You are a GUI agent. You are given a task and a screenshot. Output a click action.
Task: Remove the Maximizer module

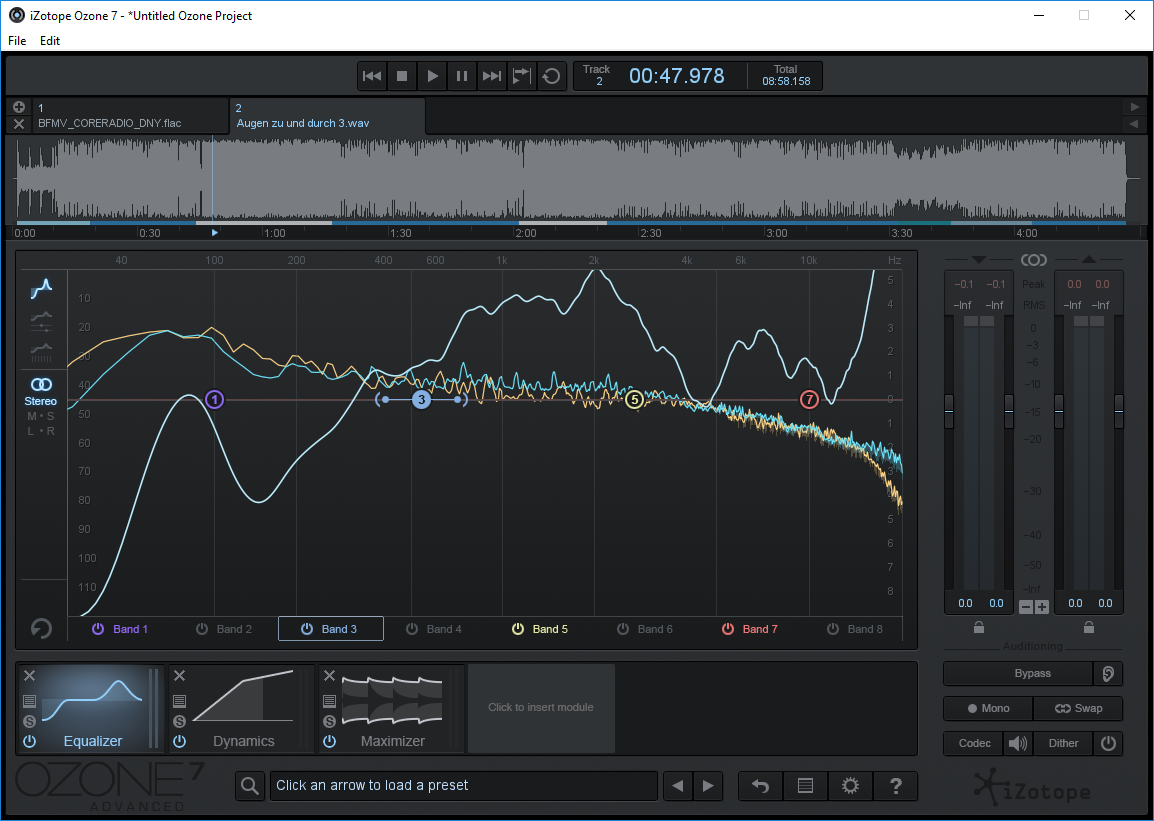coord(330,675)
